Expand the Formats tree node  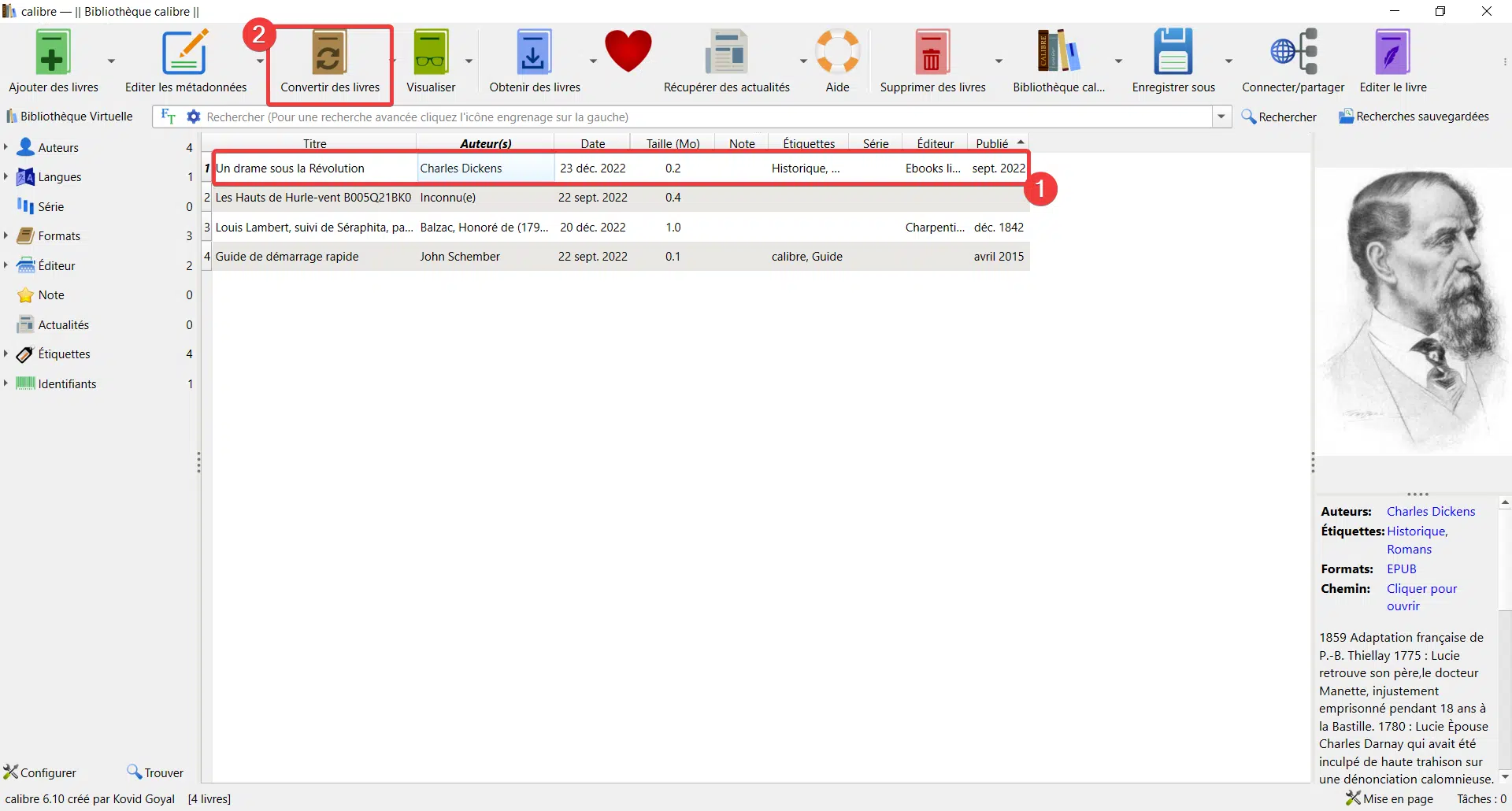(6, 236)
